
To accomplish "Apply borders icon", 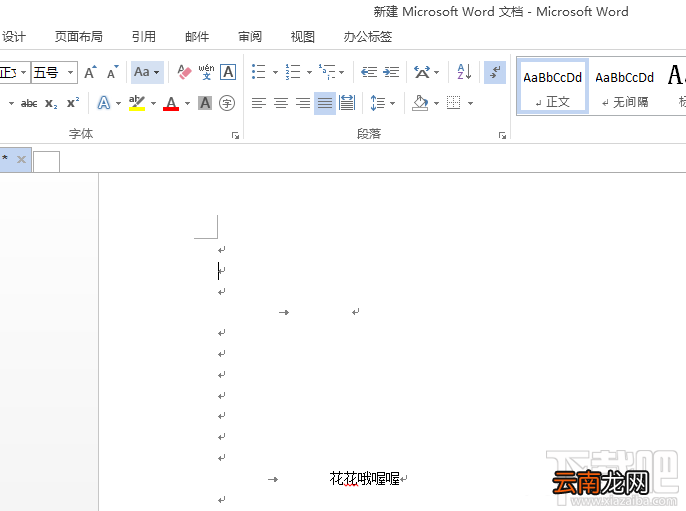I will pyautogui.click(x=454, y=103).
